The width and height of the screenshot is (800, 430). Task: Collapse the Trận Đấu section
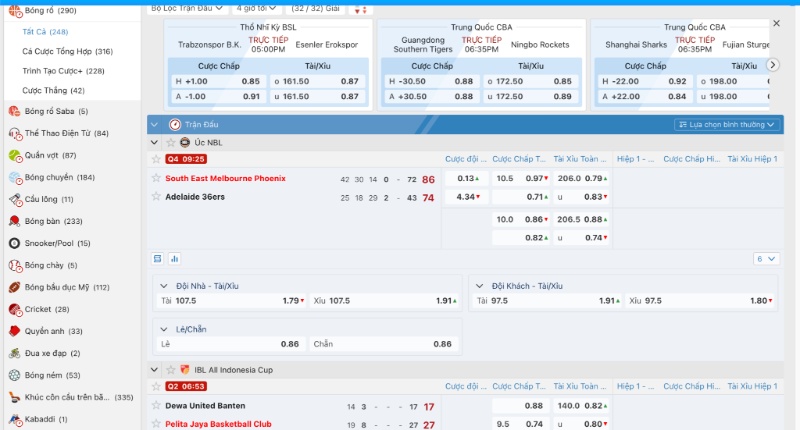click(156, 124)
